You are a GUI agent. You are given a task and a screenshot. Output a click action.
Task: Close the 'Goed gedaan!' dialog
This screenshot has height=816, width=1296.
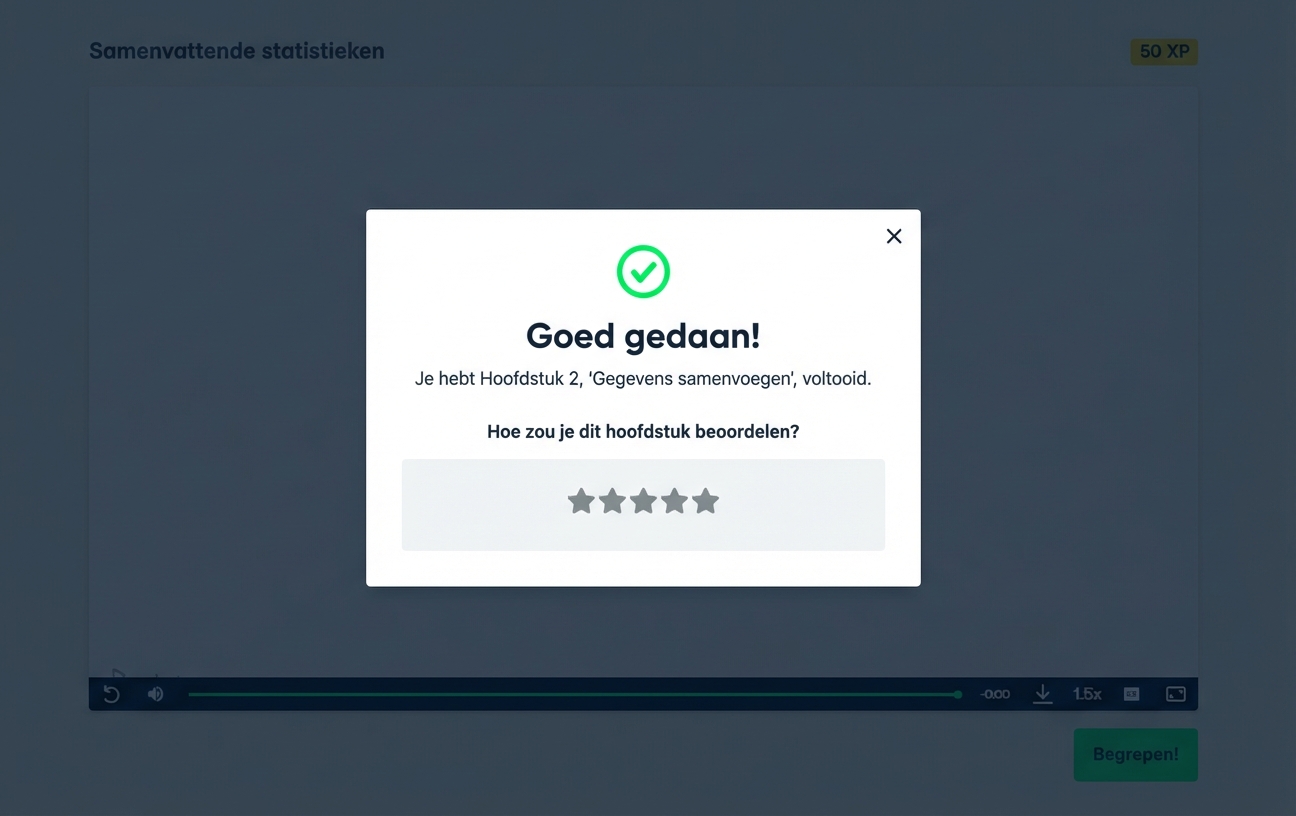[893, 236]
